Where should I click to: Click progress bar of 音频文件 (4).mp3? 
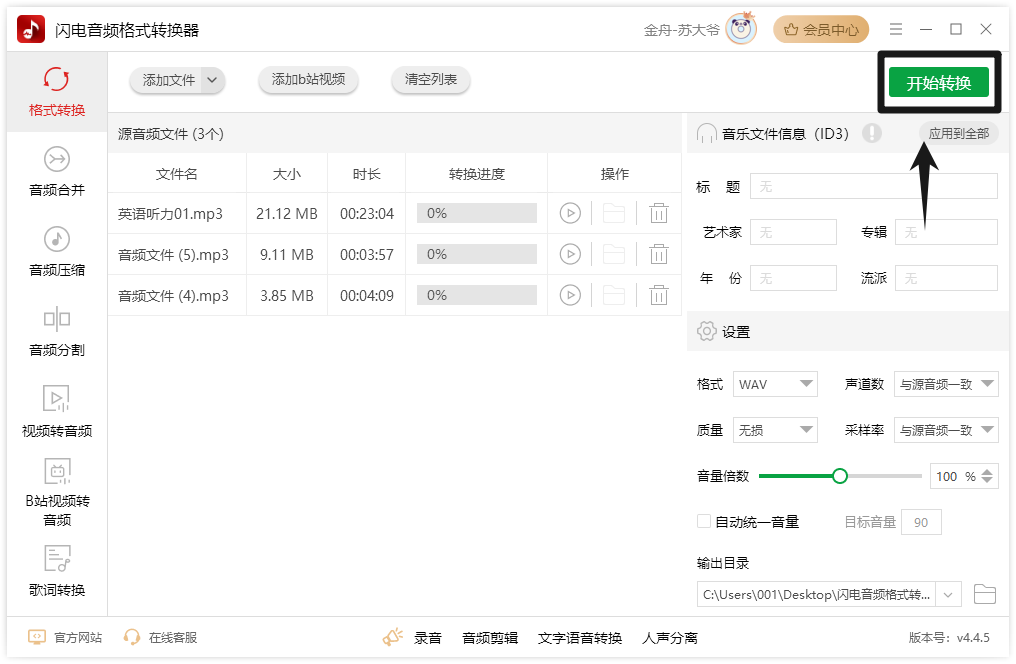(x=477, y=295)
